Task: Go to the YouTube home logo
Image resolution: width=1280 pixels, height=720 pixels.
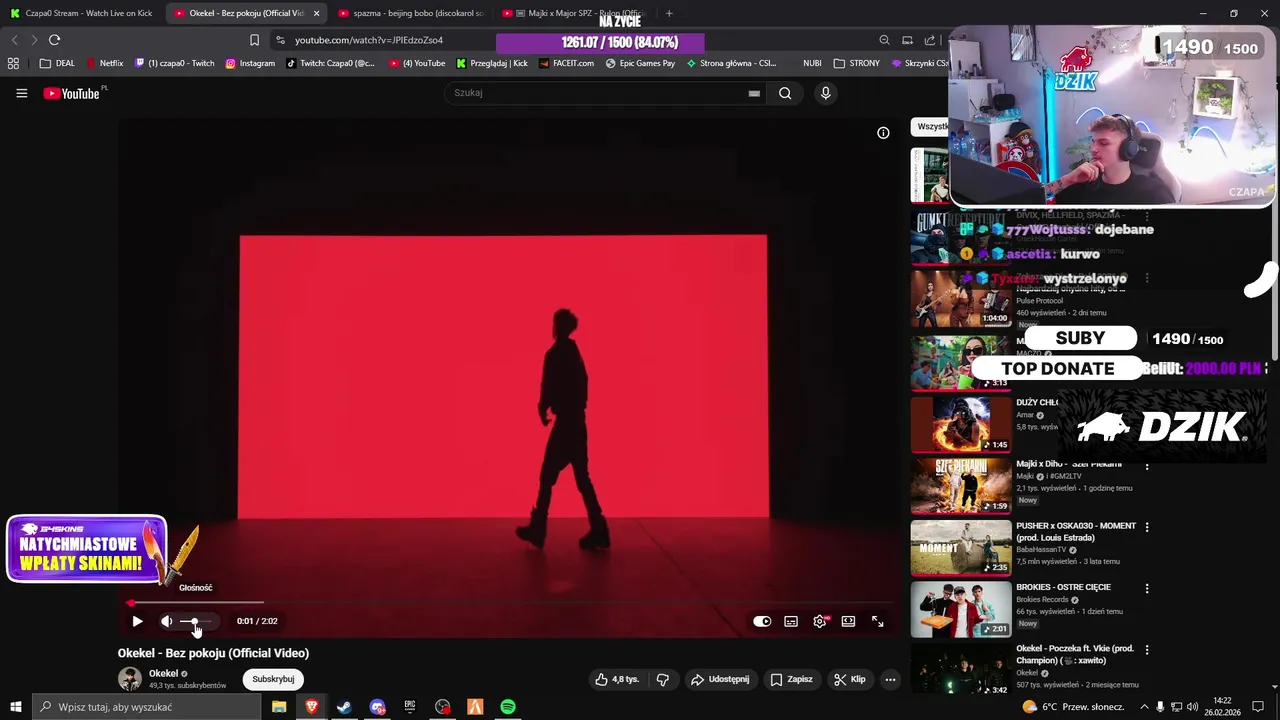Action: [72, 93]
